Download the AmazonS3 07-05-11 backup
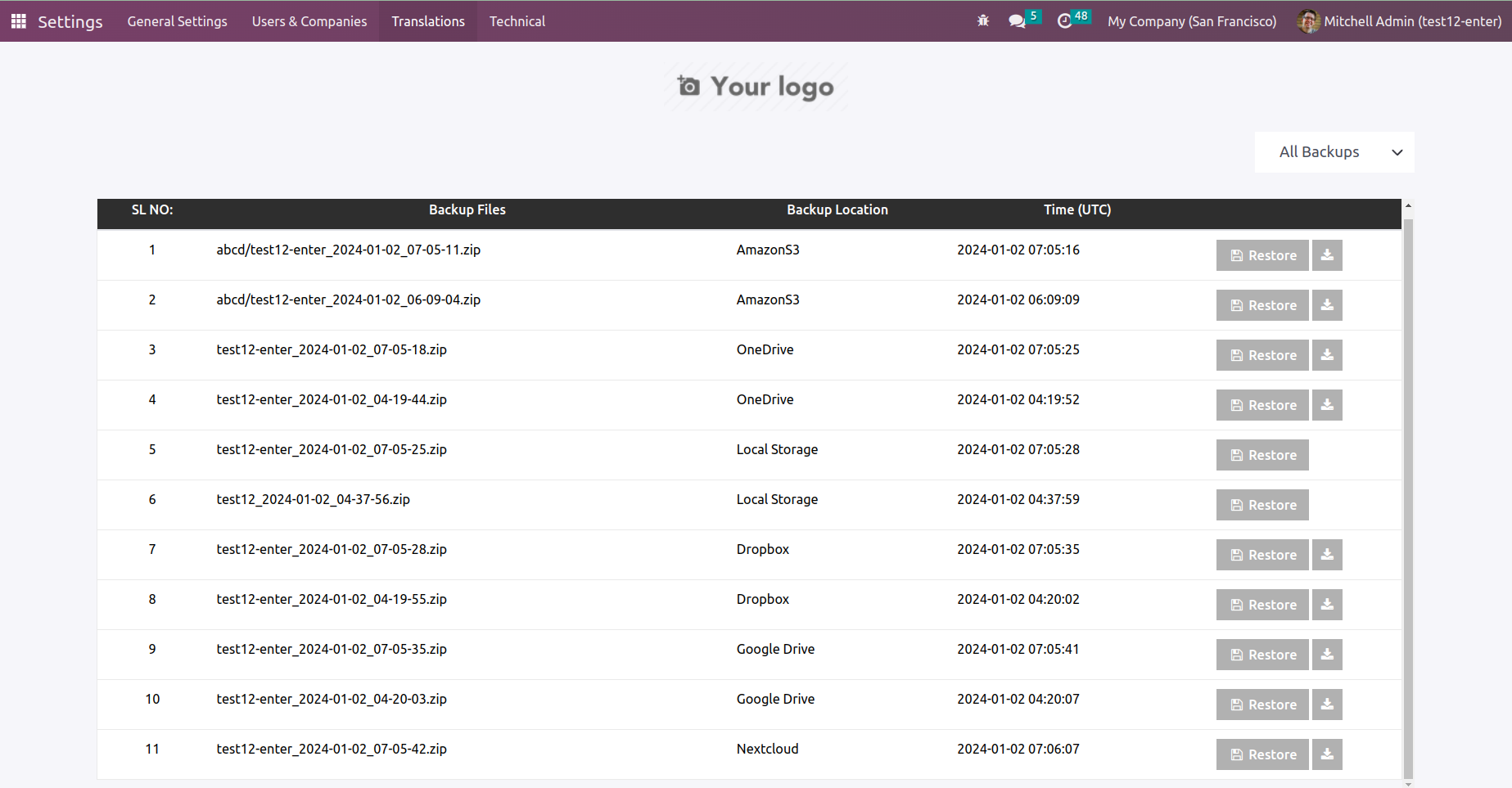Image resolution: width=1512 pixels, height=788 pixels. (1327, 255)
